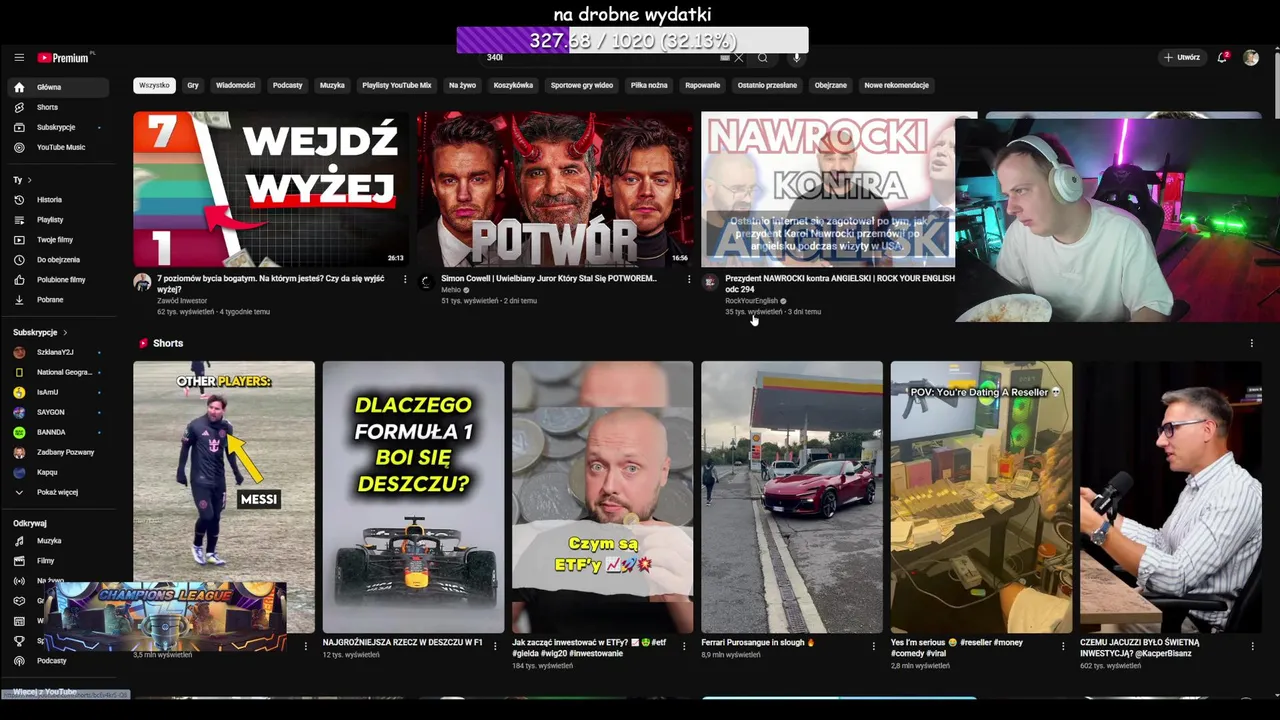Screen dimensions: 1280x720
Task: Expand the Subskrypcje section header
Action: click(41, 332)
